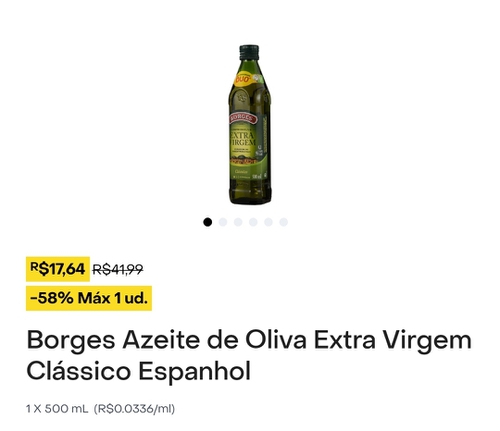
Task: Select the R$0.0336/ml unit price
Action: (134, 409)
